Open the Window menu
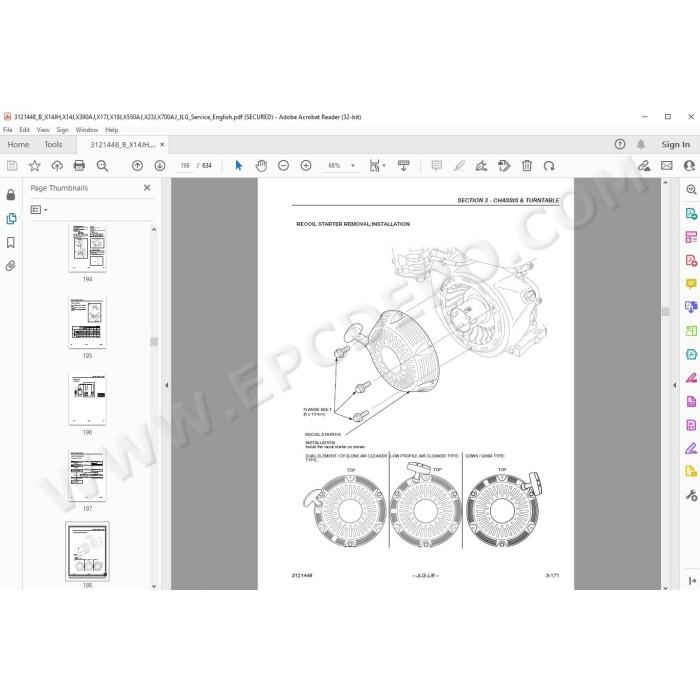700x700 pixels. tap(87, 130)
